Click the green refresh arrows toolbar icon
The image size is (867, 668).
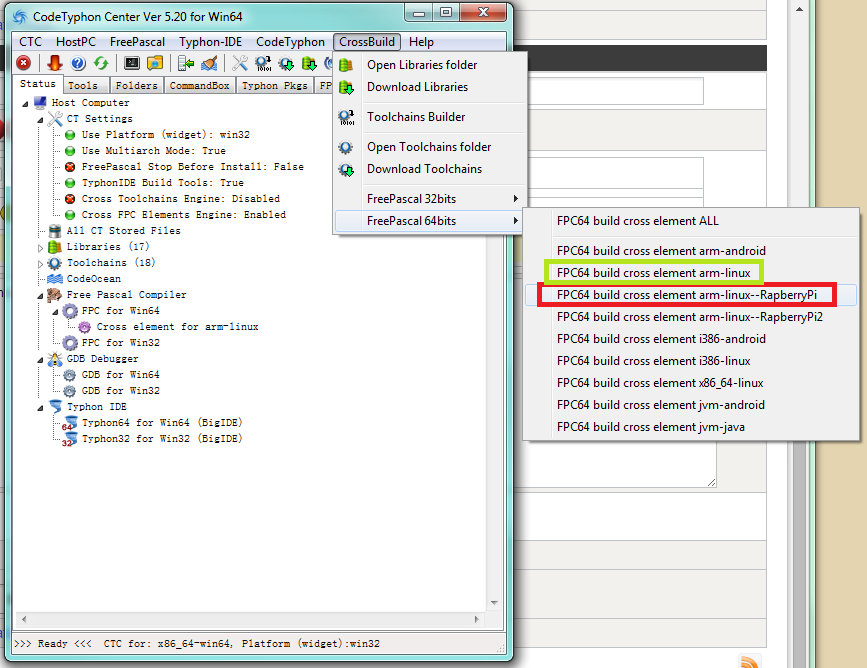tap(101, 63)
